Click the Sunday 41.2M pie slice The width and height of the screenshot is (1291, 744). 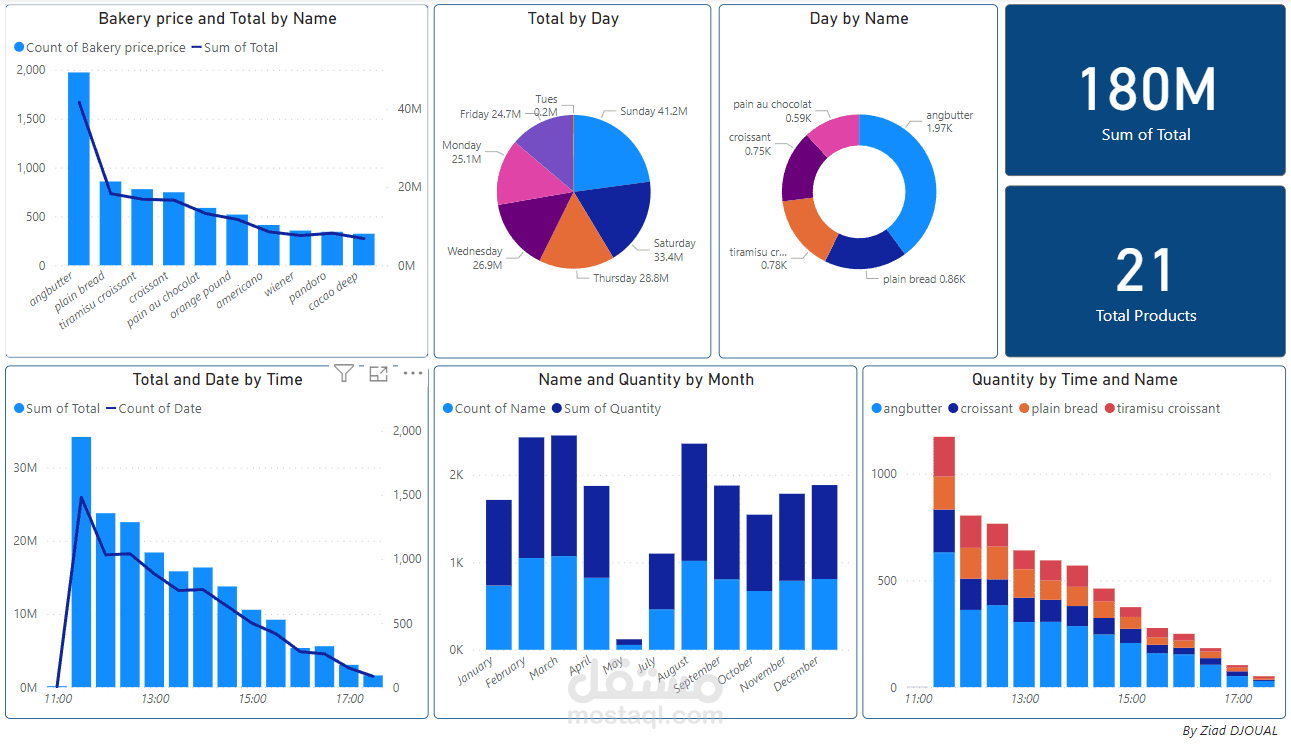(607, 150)
